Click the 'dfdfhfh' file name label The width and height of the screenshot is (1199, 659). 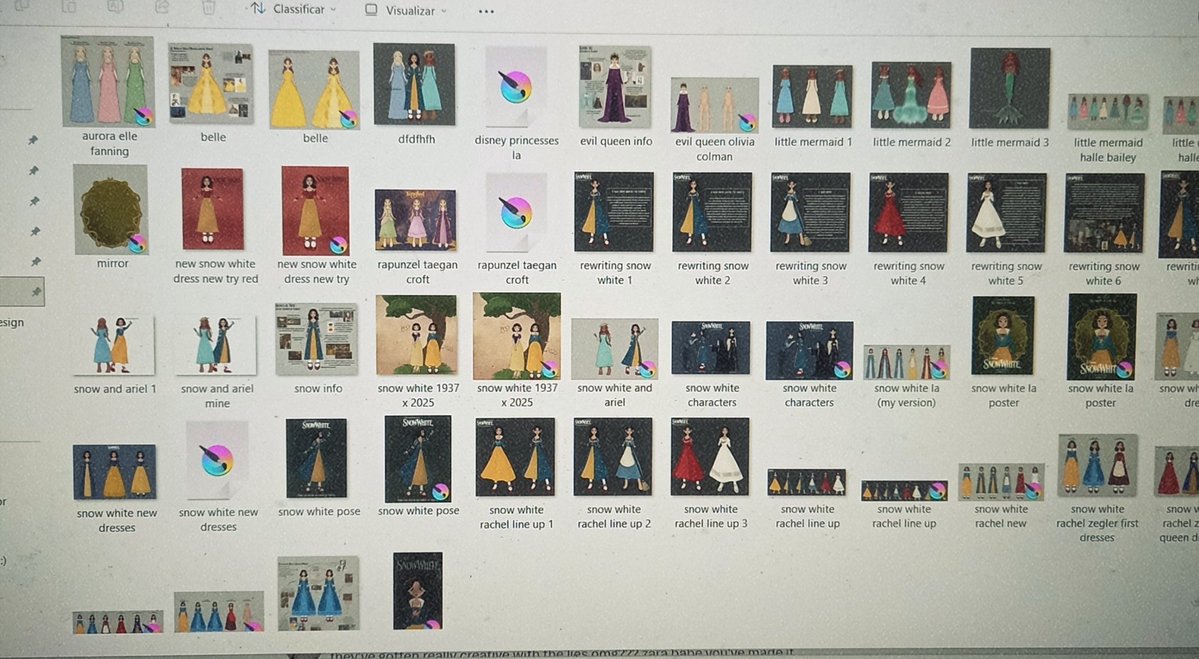(417, 138)
